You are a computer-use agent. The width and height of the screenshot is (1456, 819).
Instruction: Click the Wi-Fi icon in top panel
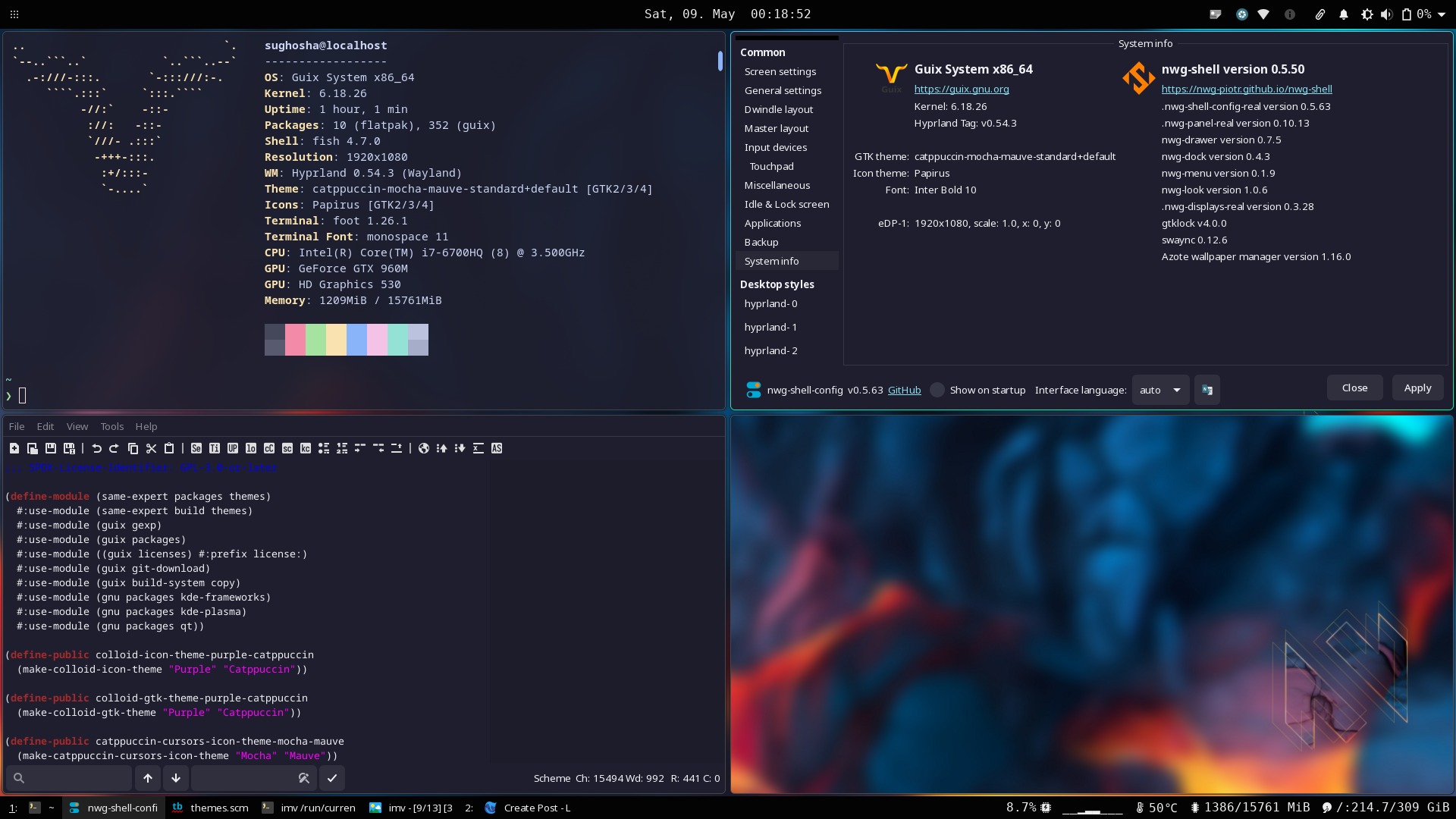click(x=1263, y=14)
